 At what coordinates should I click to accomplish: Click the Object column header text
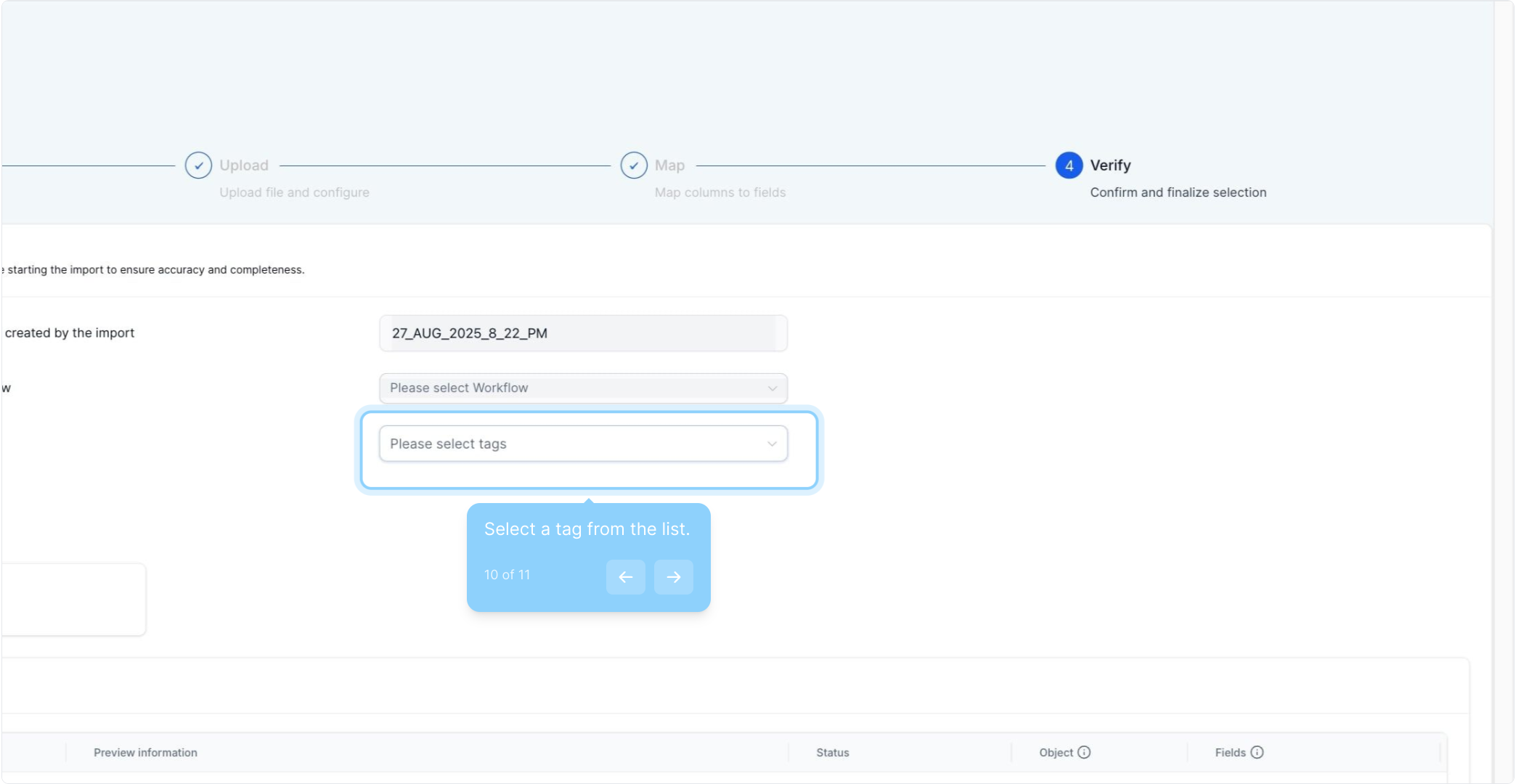click(1056, 753)
